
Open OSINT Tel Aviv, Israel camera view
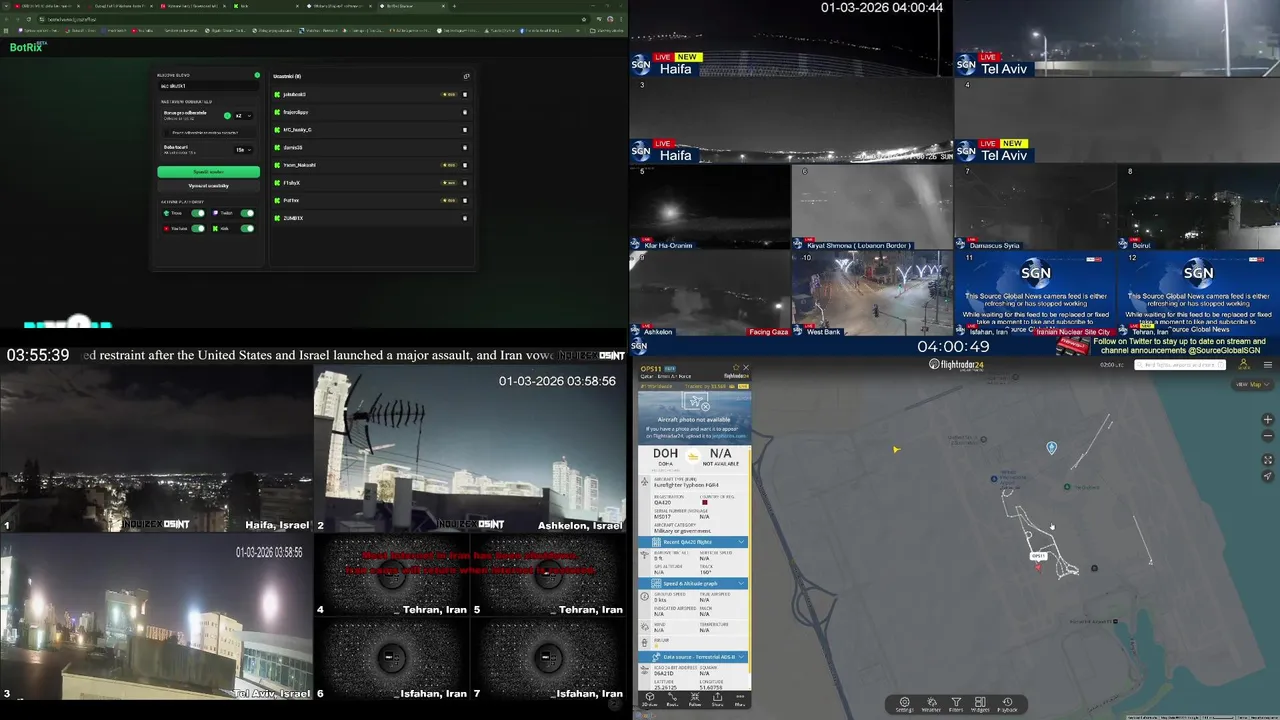click(x=156, y=617)
